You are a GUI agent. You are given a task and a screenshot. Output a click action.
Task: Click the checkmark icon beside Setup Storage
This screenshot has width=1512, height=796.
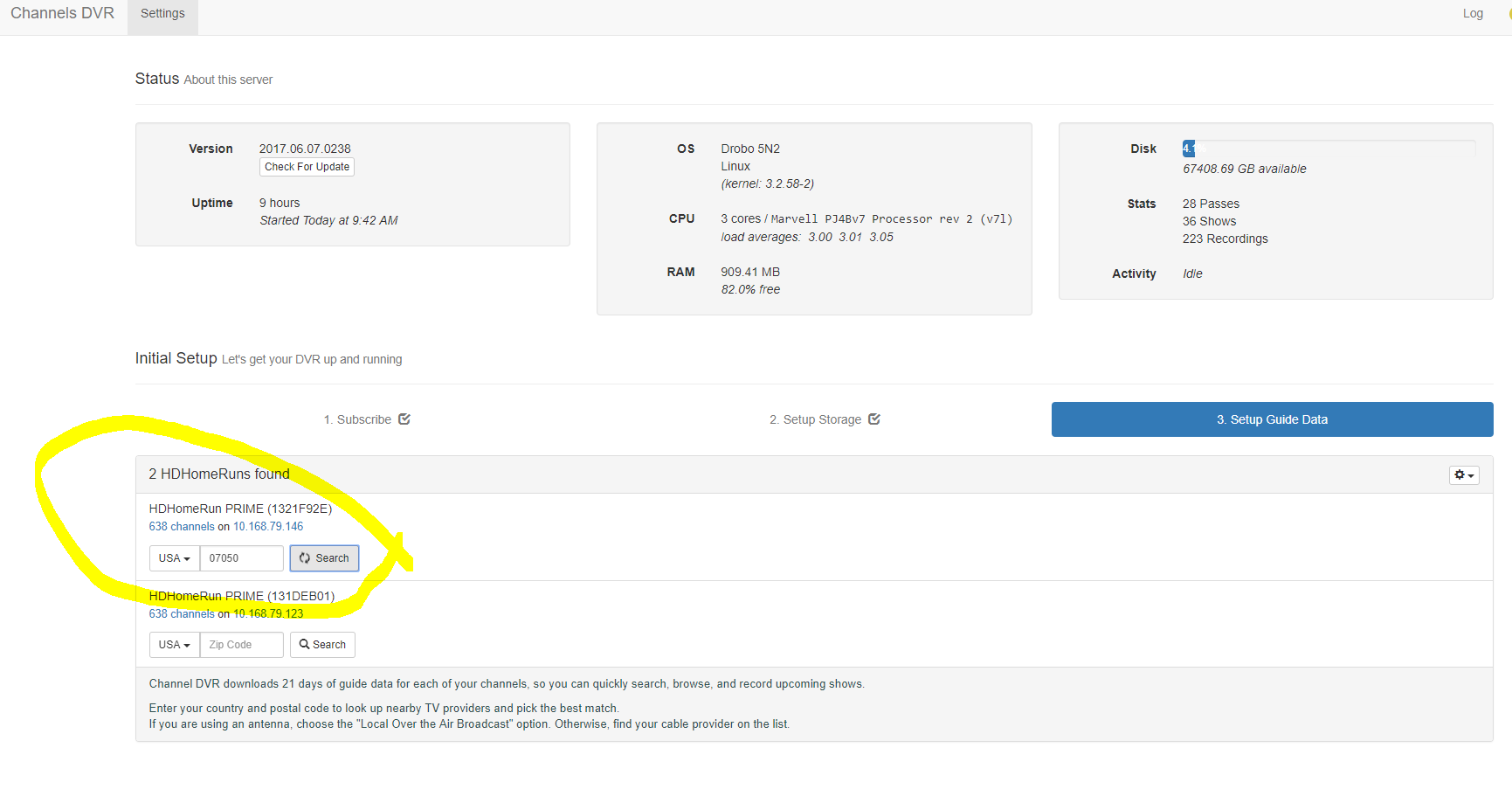coord(874,419)
